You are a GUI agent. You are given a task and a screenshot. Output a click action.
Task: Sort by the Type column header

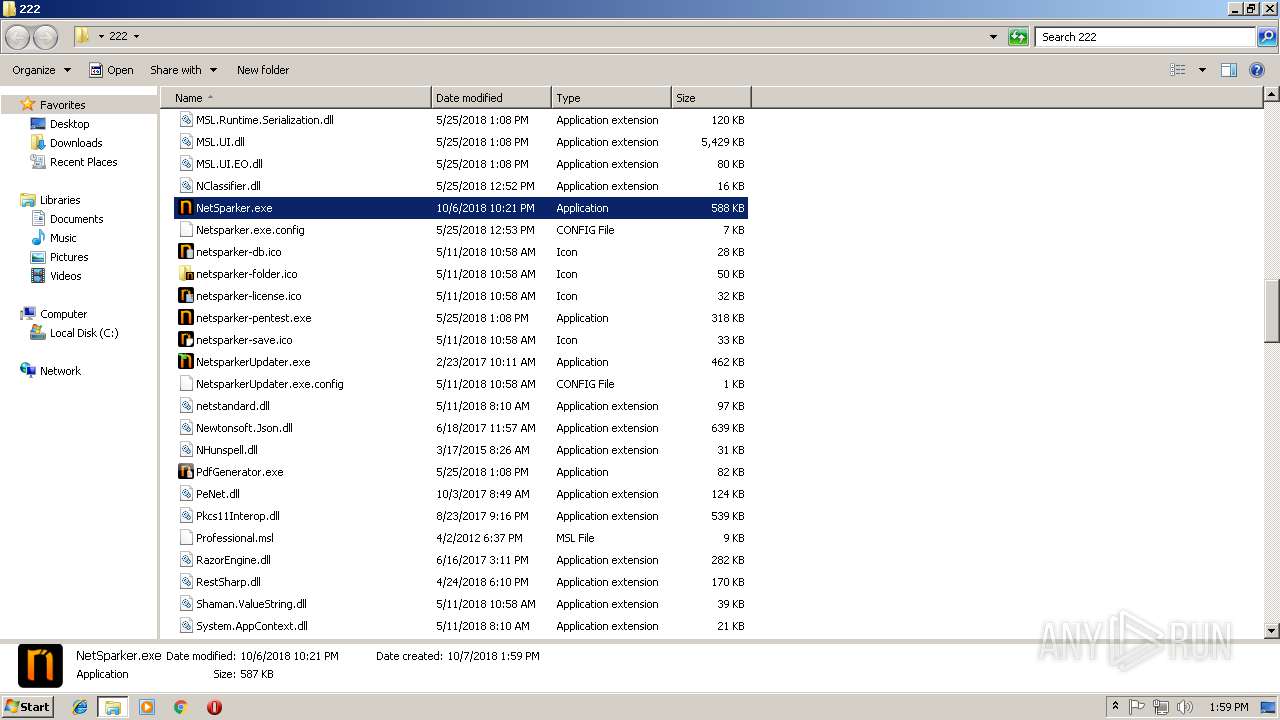tap(611, 98)
